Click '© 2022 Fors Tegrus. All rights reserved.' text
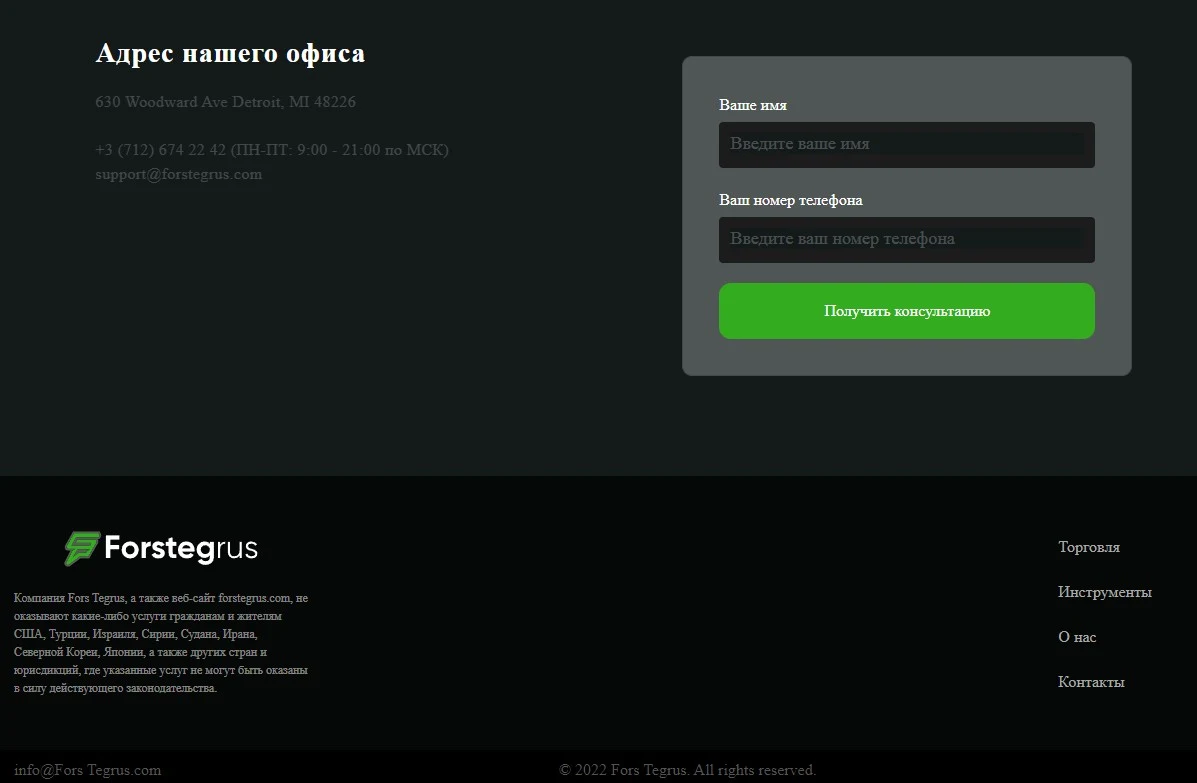 coord(687,770)
